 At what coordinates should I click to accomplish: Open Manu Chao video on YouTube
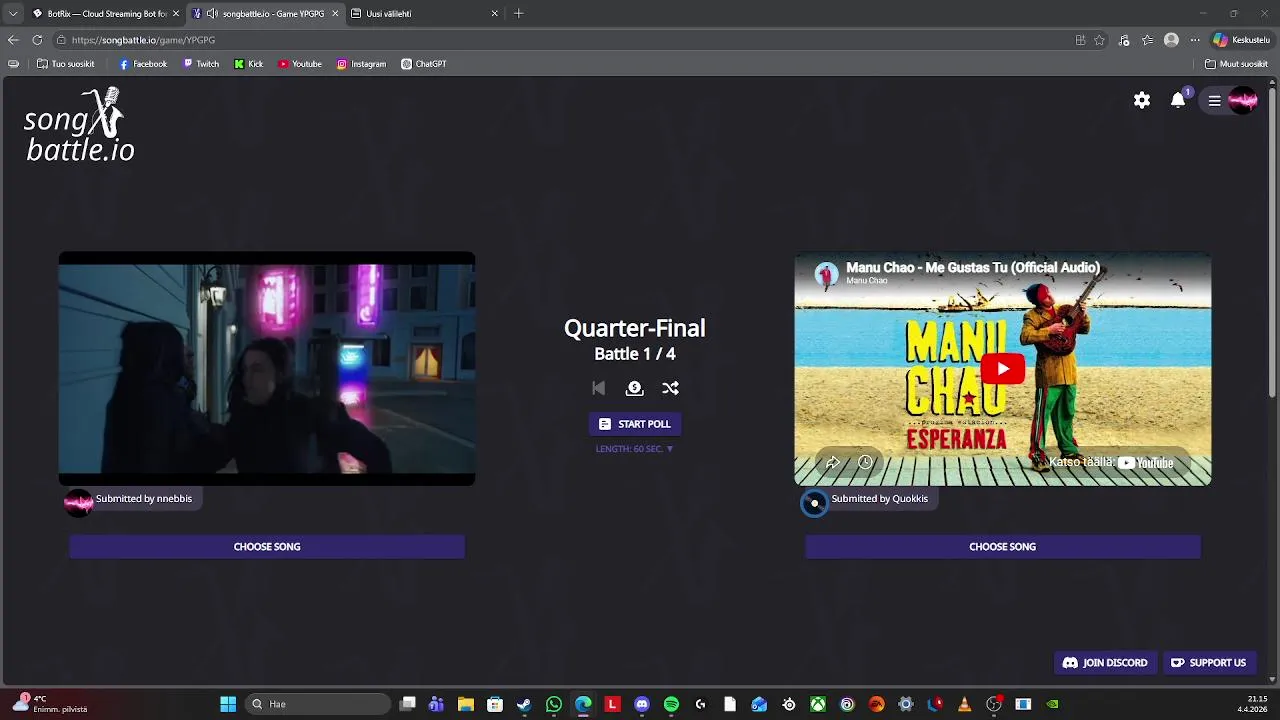[x=1110, y=462]
